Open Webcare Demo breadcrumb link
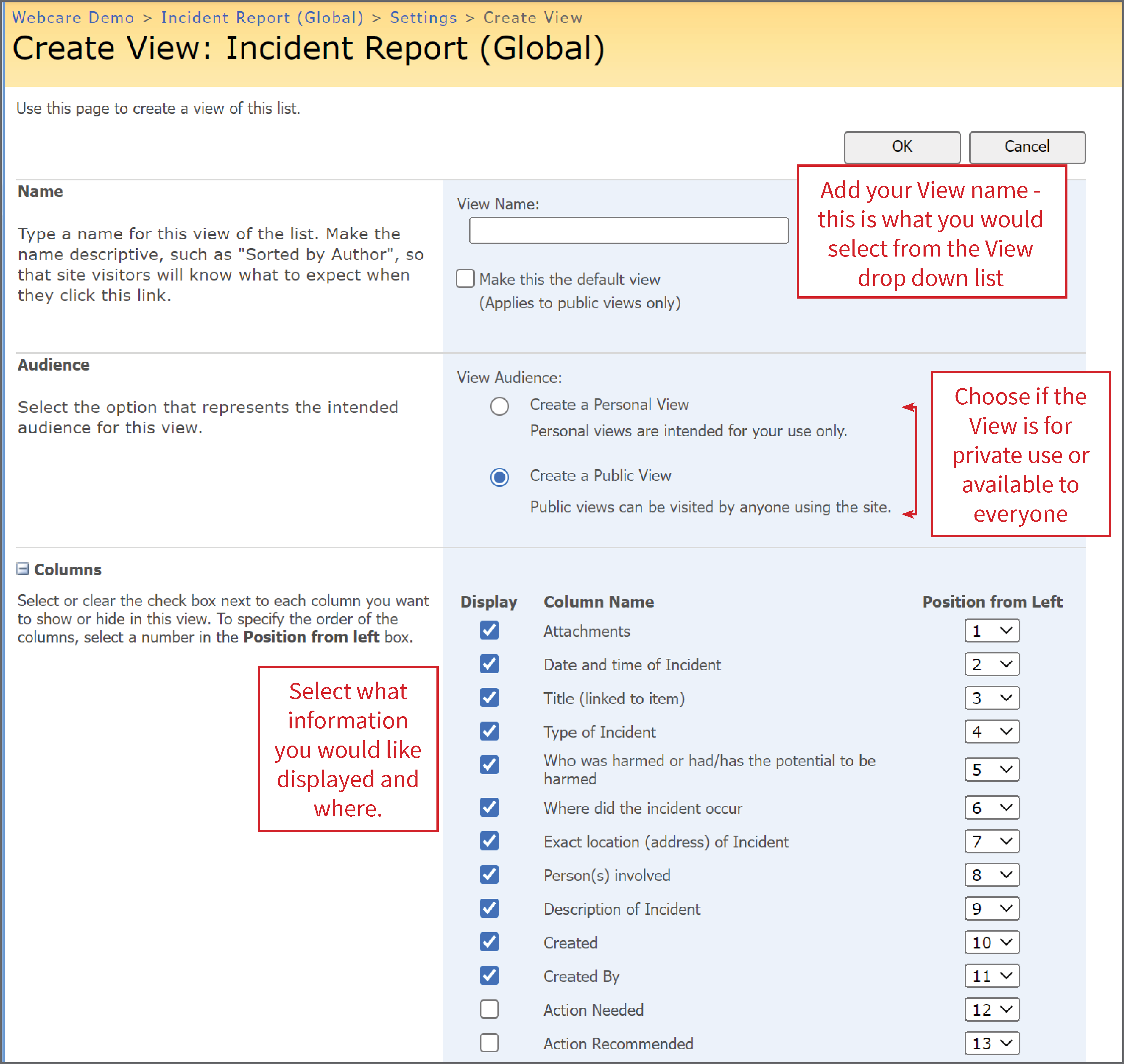Screen dimensions: 1124x1064 pyautogui.click(x=73, y=17)
